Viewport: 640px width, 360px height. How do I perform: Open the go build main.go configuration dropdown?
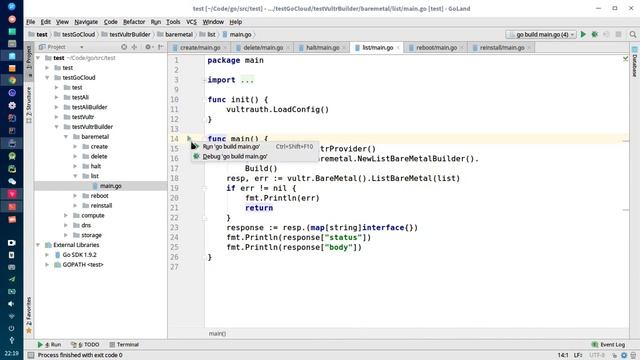coord(541,35)
